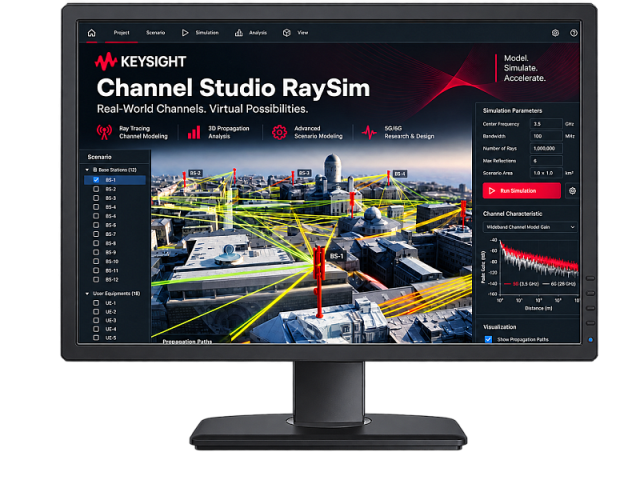
Task: Switch to the Scenario tab
Action: [x=156, y=33]
